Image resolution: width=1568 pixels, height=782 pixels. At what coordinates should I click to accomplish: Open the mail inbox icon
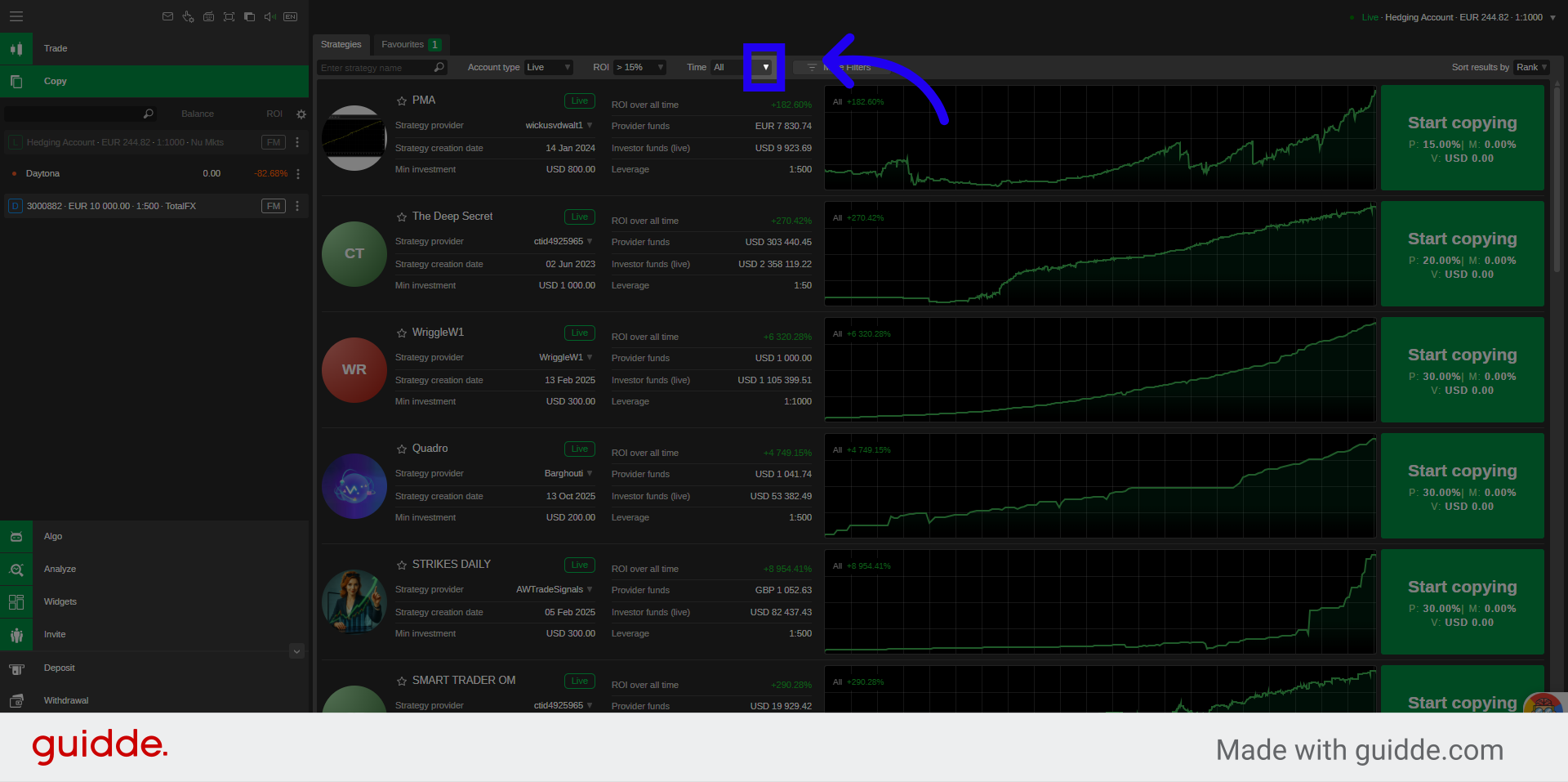(x=167, y=16)
